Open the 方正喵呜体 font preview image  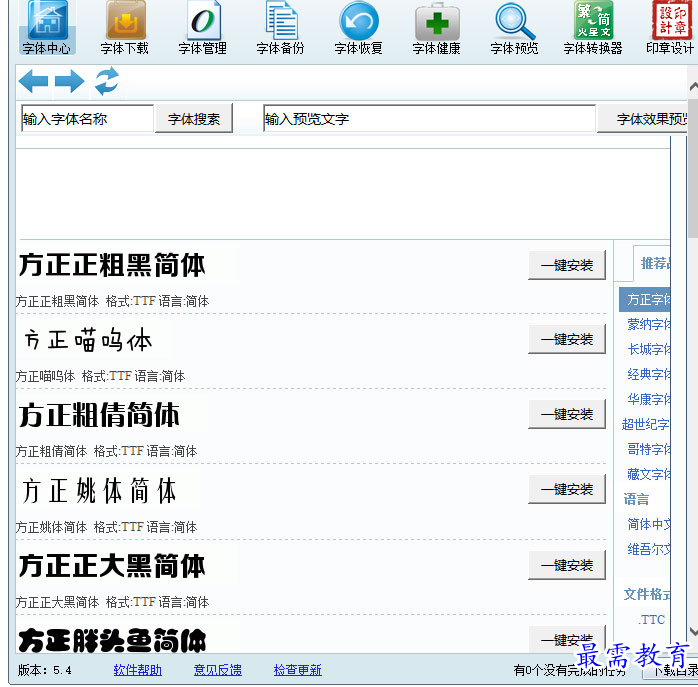click(88, 340)
